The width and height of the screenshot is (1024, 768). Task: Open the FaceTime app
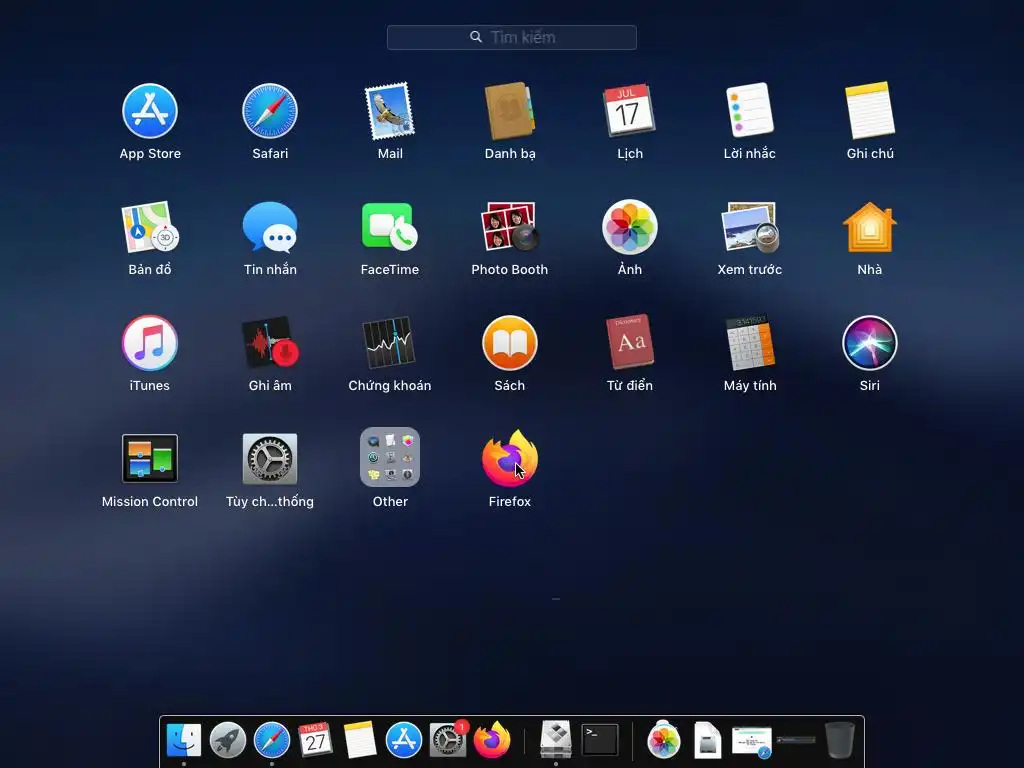[x=390, y=227]
